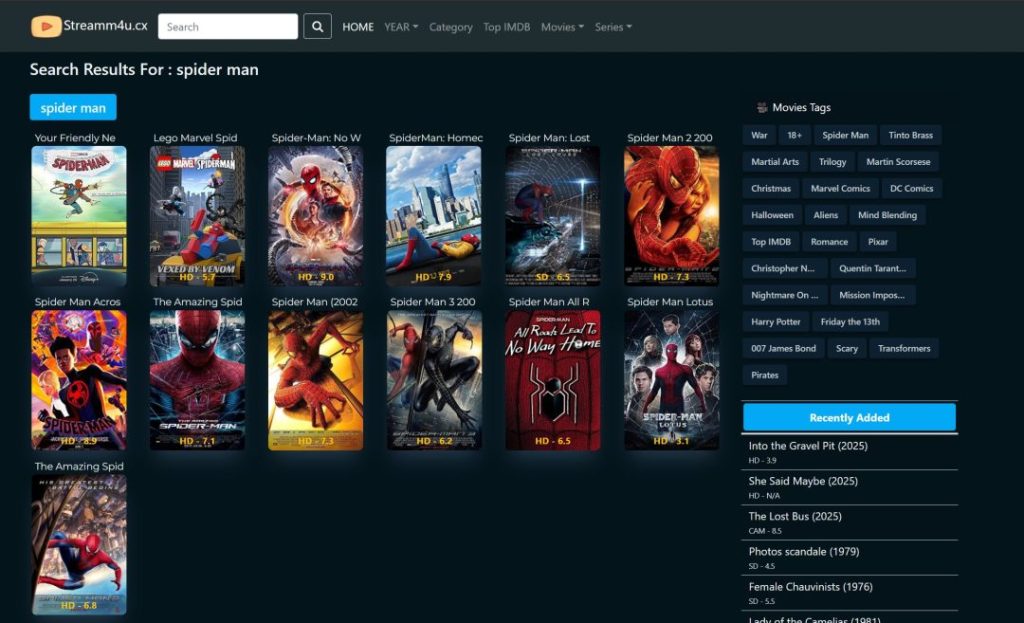This screenshot has height=623, width=1024.
Task: Open Spider Man 3 2007 poster
Action: [x=434, y=380]
